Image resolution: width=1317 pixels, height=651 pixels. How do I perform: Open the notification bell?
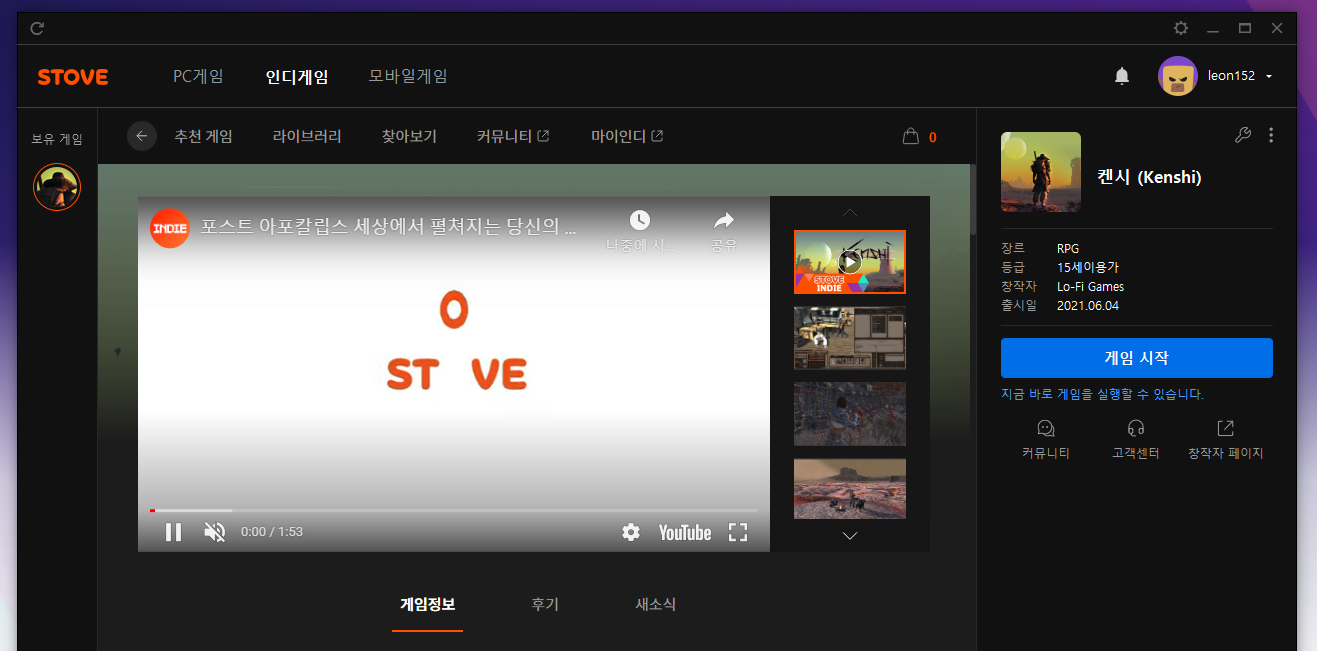coord(1122,76)
